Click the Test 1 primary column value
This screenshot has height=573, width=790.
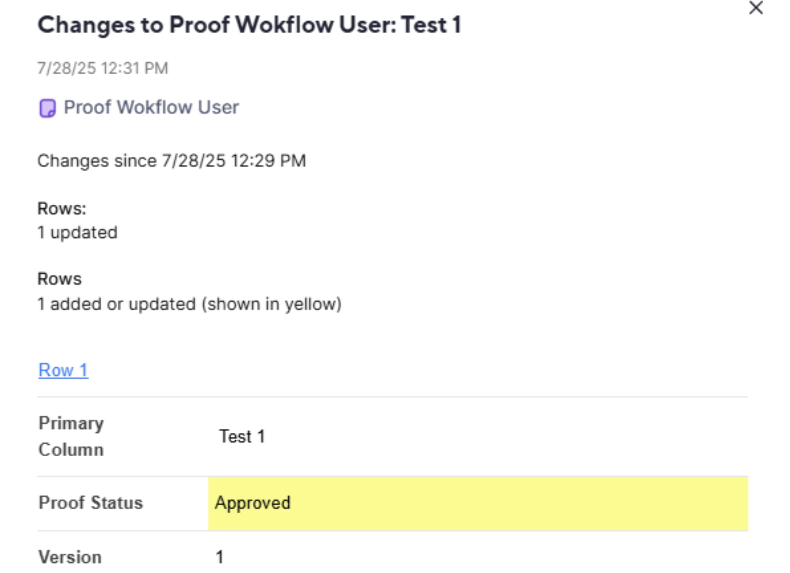(x=242, y=436)
